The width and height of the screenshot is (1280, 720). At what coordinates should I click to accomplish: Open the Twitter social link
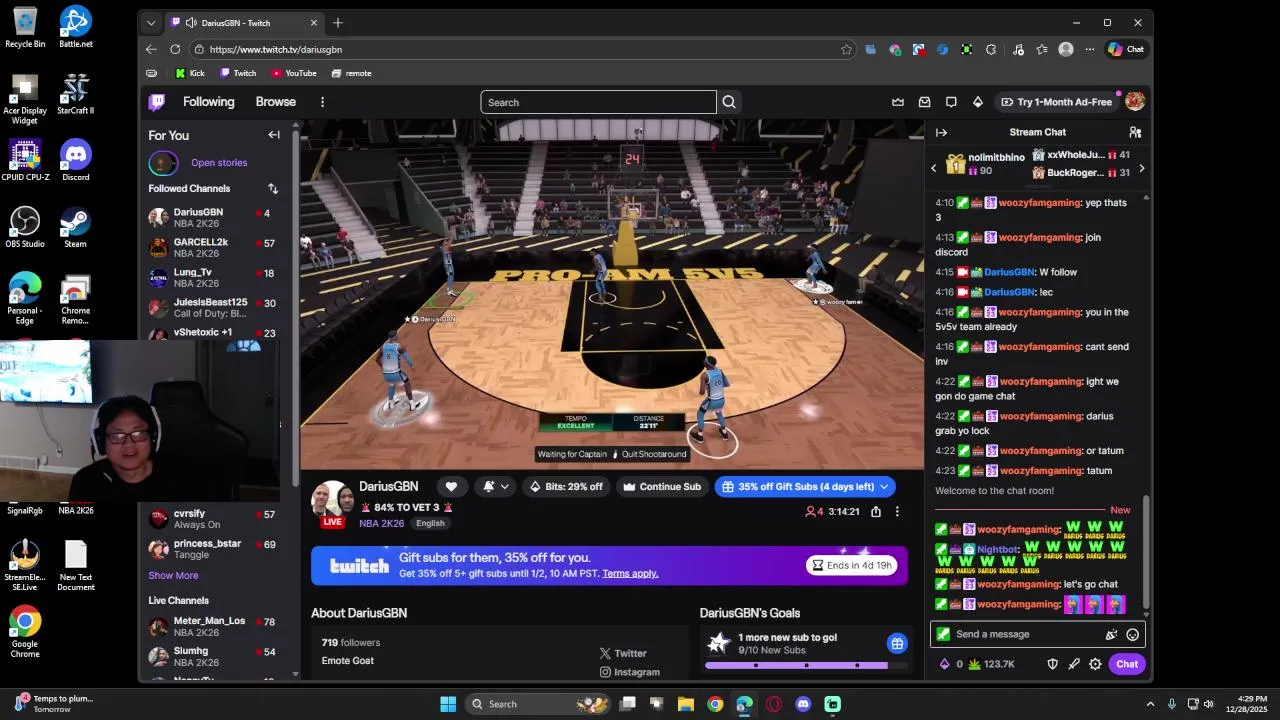(623, 653)
